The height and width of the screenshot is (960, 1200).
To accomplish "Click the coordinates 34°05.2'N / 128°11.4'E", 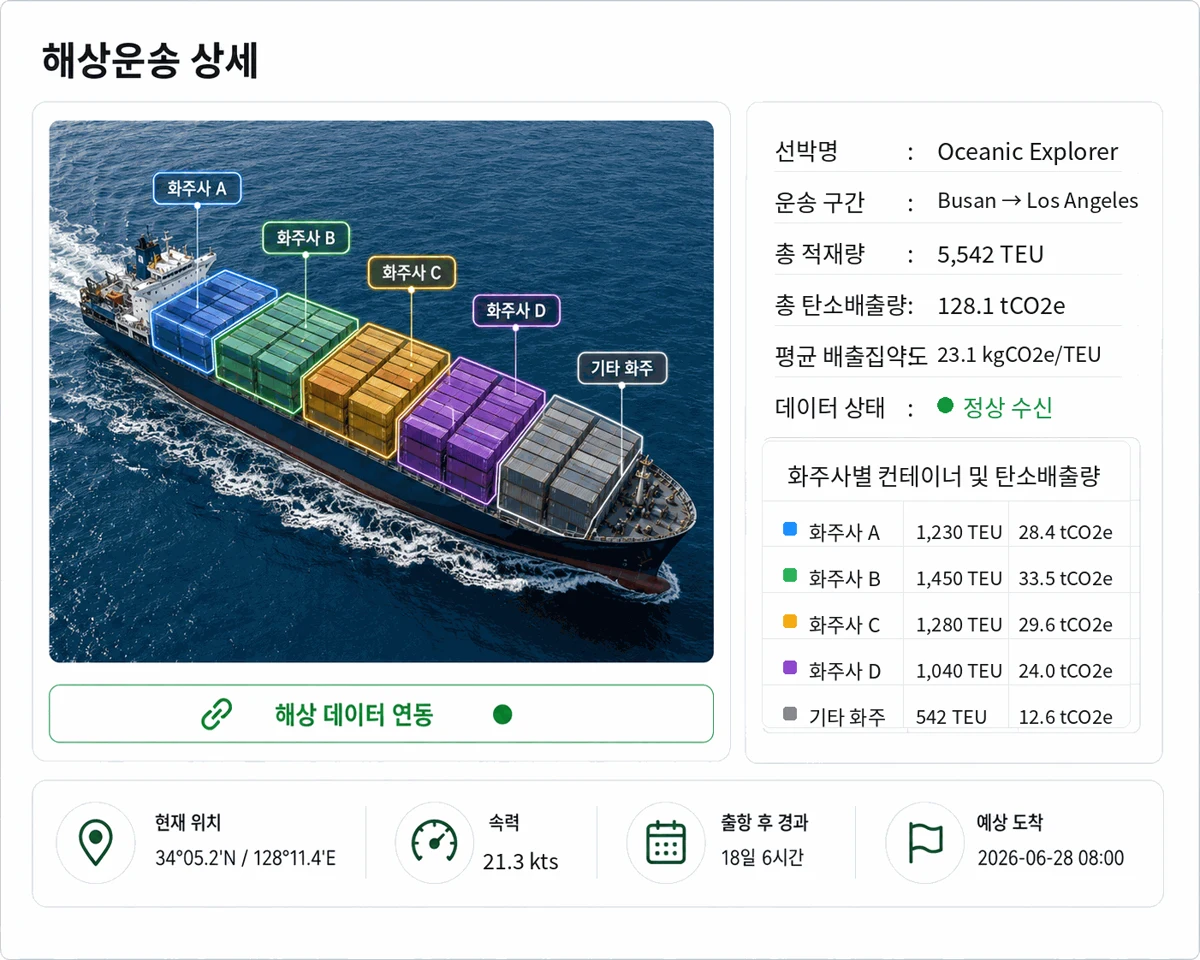I will coord(245,858).
